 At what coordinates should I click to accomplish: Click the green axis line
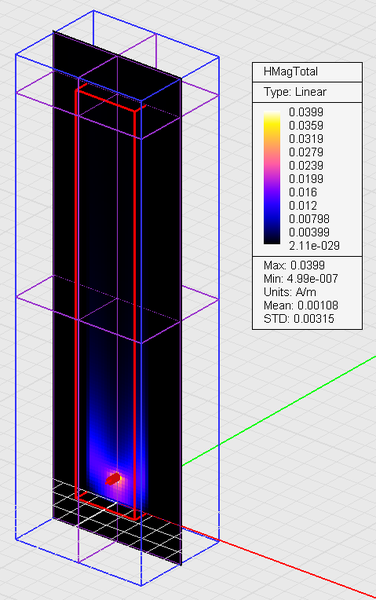click(278, 411)
